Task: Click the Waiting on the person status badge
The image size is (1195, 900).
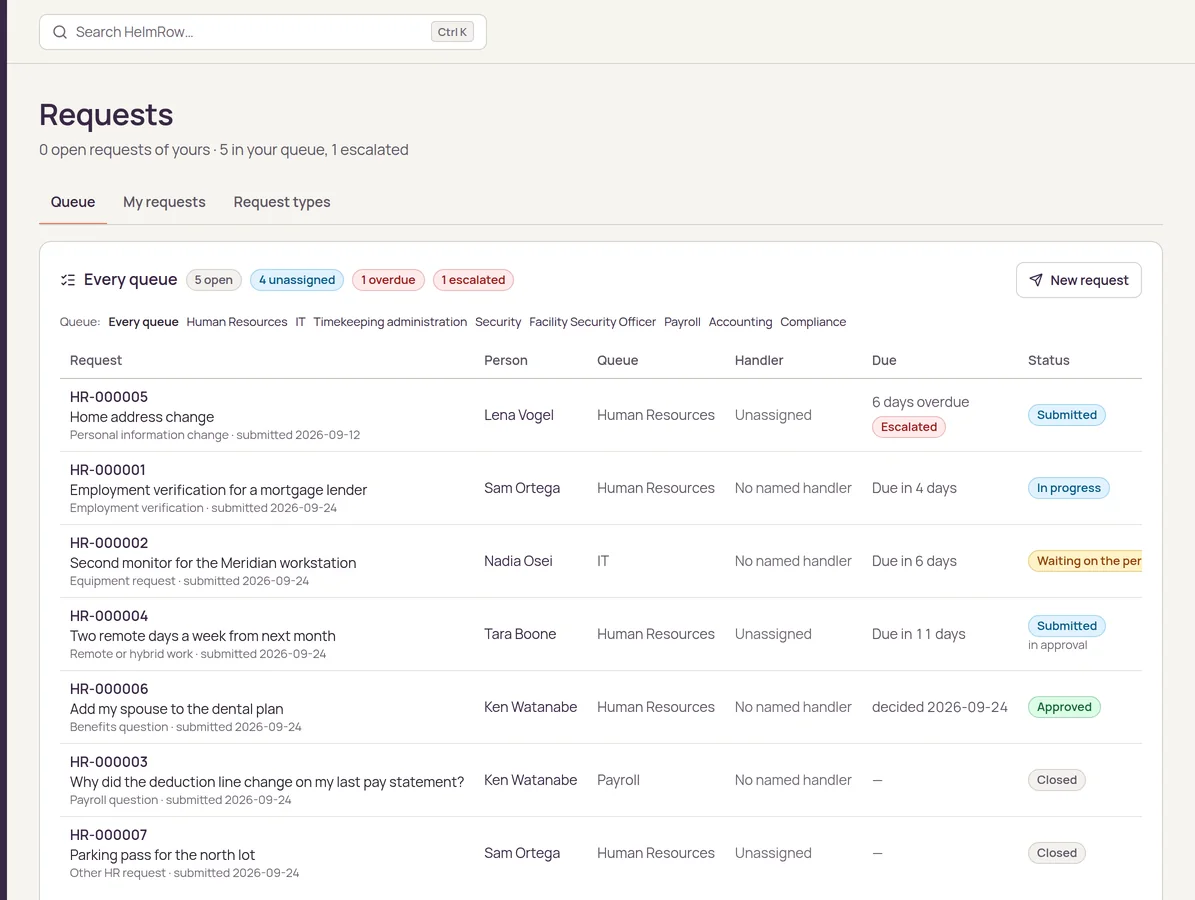Action: pos(1084,561)
